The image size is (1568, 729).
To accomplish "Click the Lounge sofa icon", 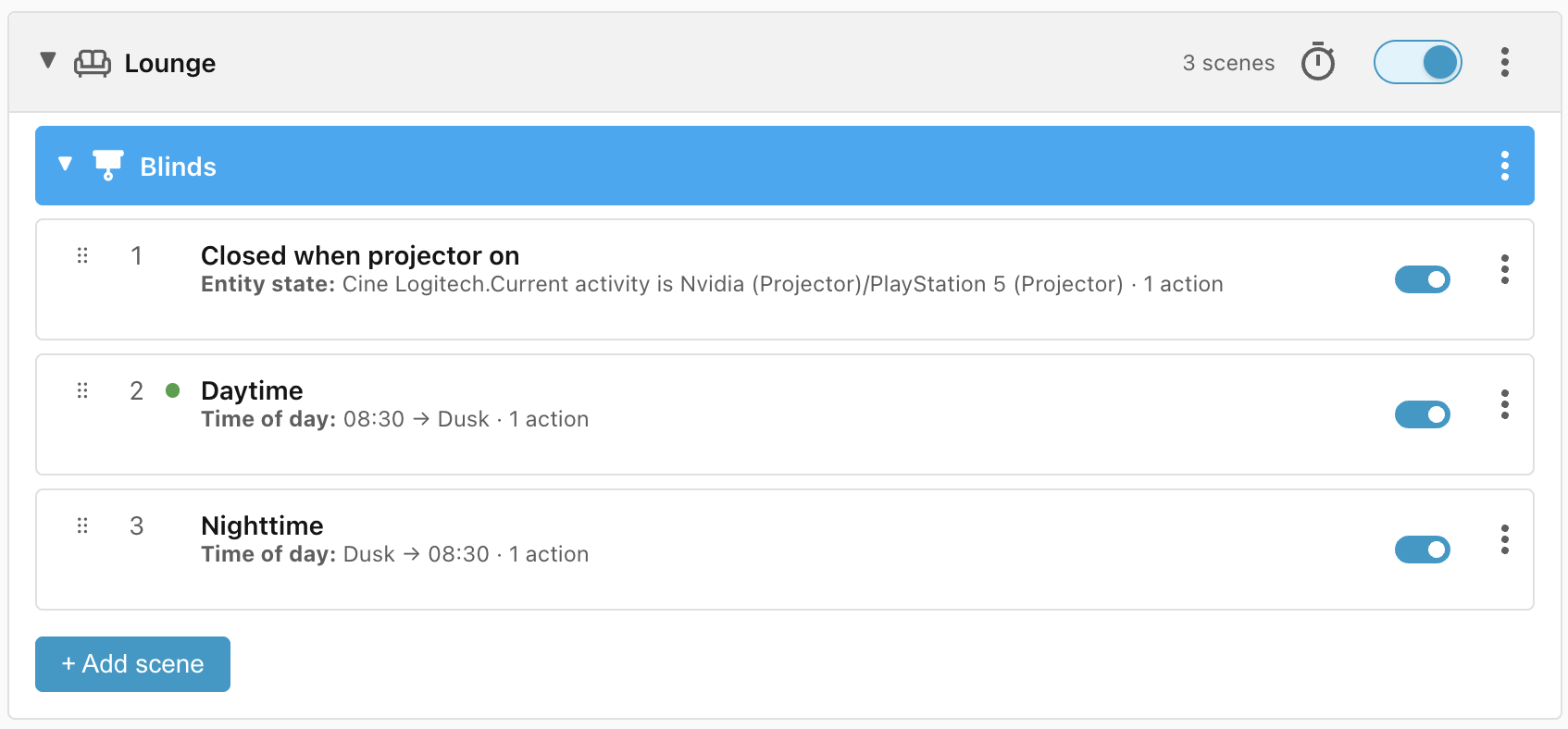I will click(x=93, y=63).
